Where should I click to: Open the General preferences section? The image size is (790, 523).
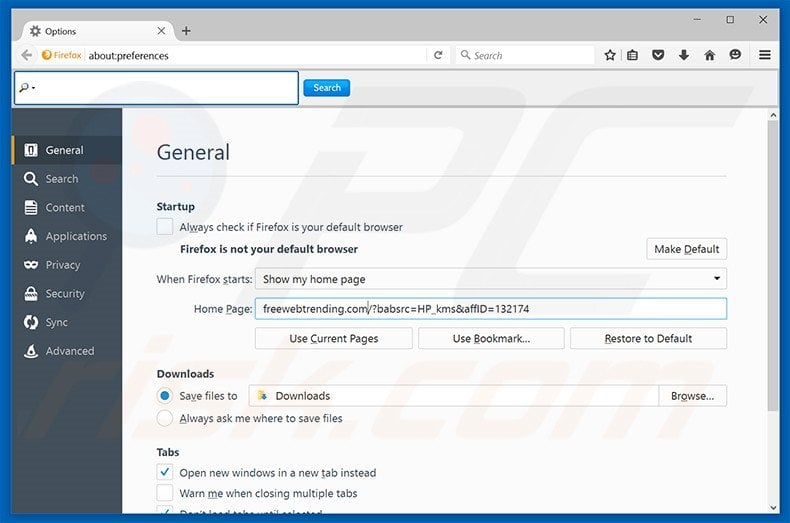(67, 150)
